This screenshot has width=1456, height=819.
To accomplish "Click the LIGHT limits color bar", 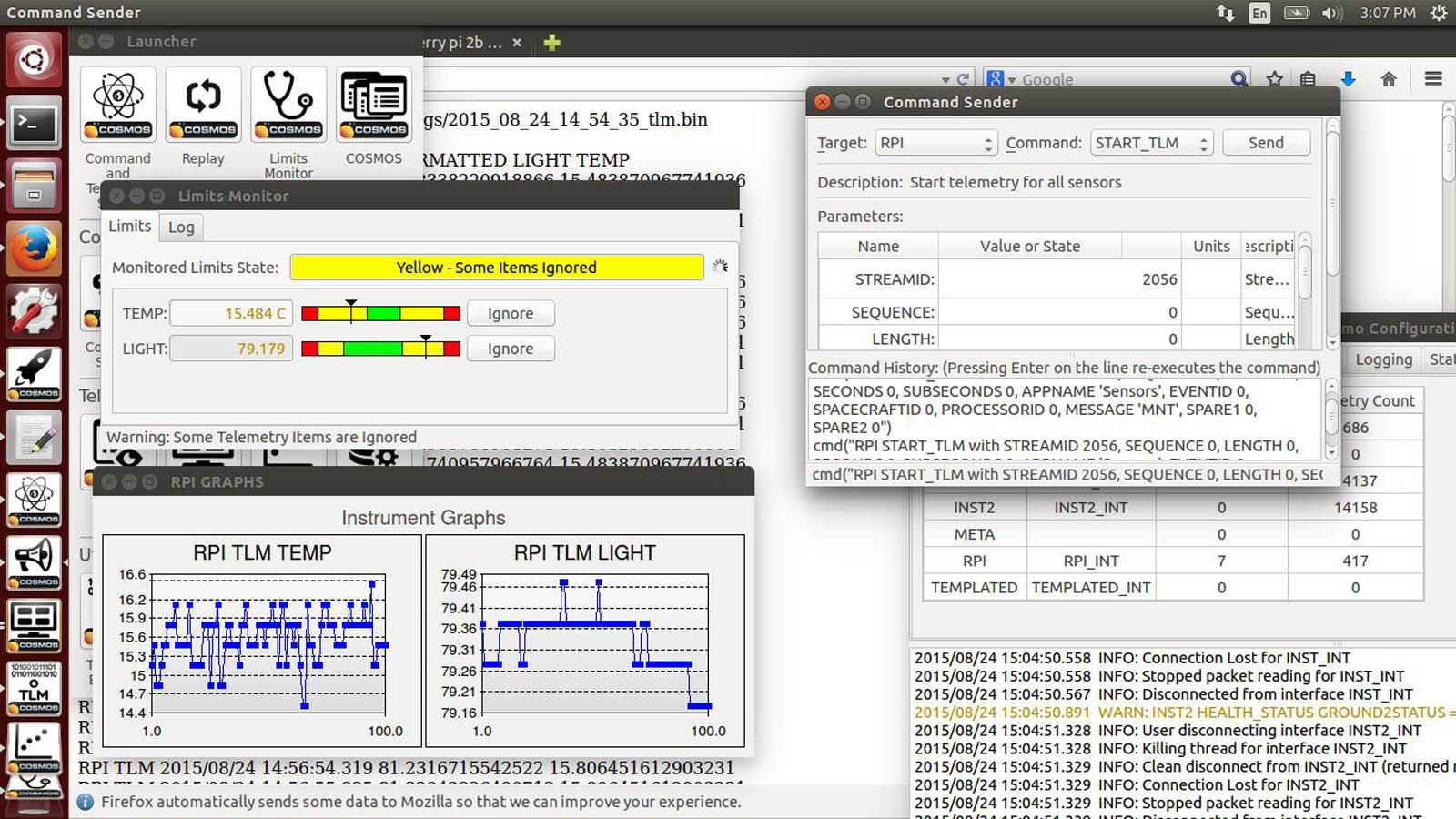I will (380, 349).
